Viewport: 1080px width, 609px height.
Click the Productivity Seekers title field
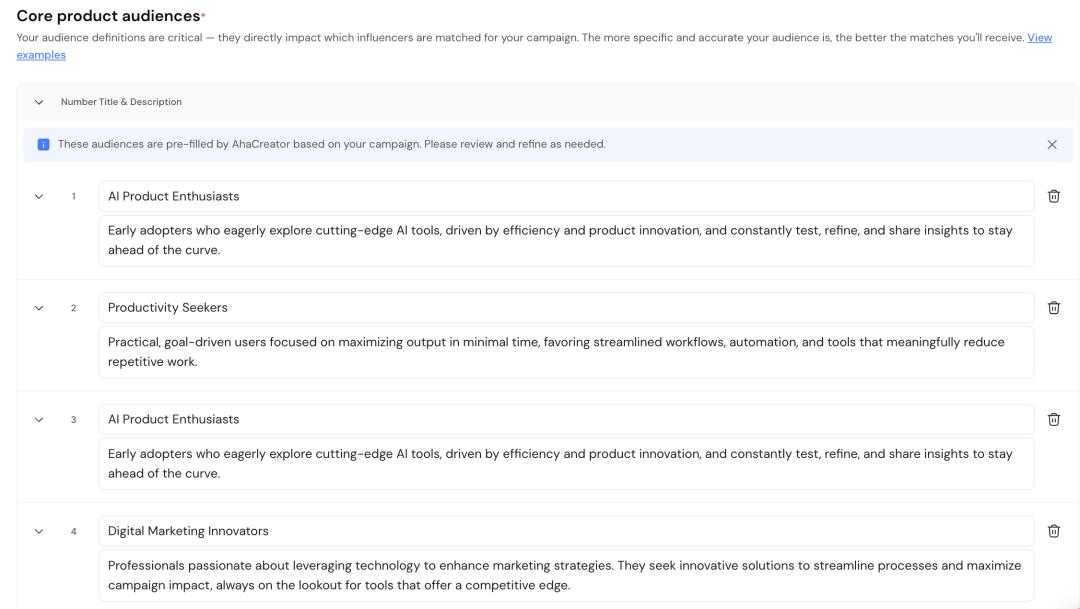coord(565,308)
